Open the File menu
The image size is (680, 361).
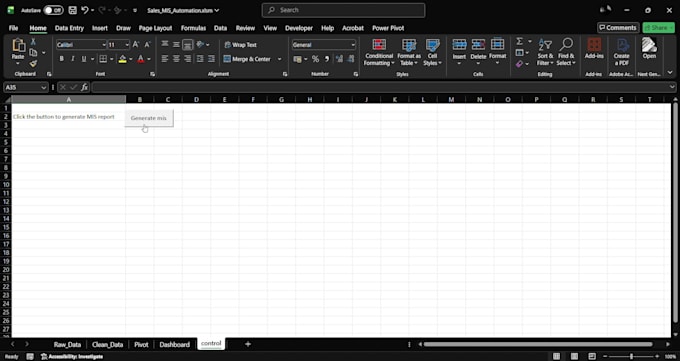tap(13, 28)
